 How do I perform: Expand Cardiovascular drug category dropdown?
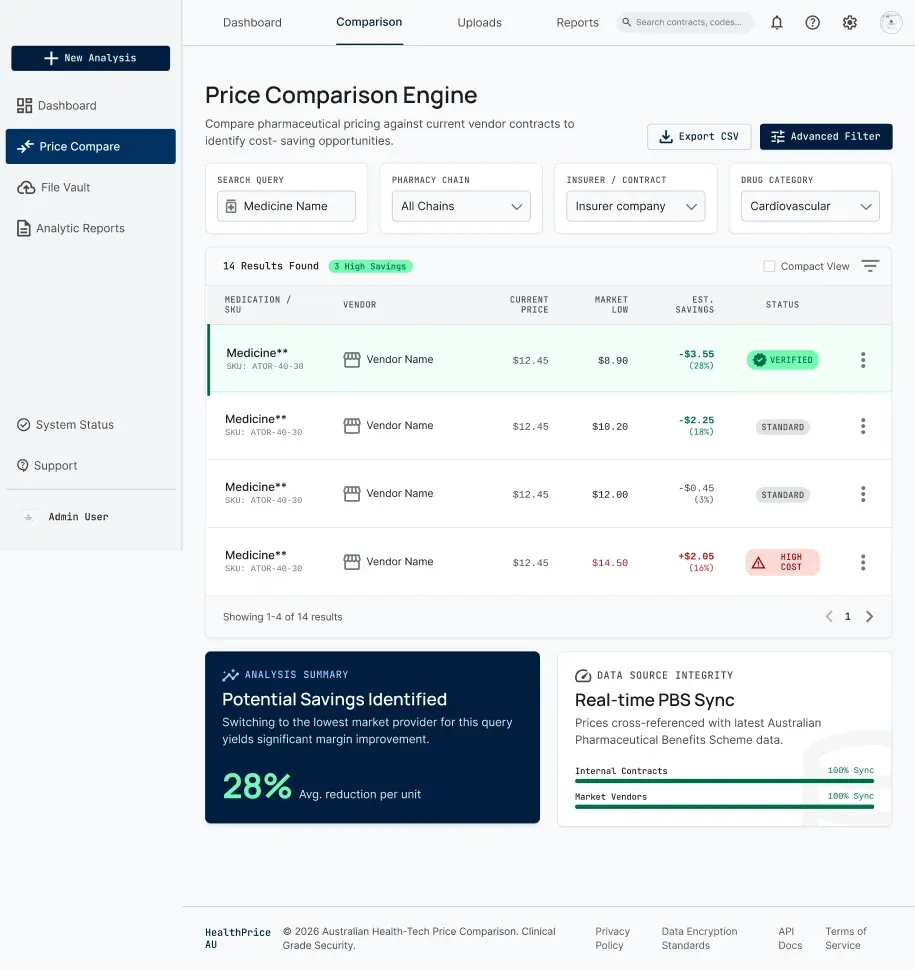(x=810, y=206)
